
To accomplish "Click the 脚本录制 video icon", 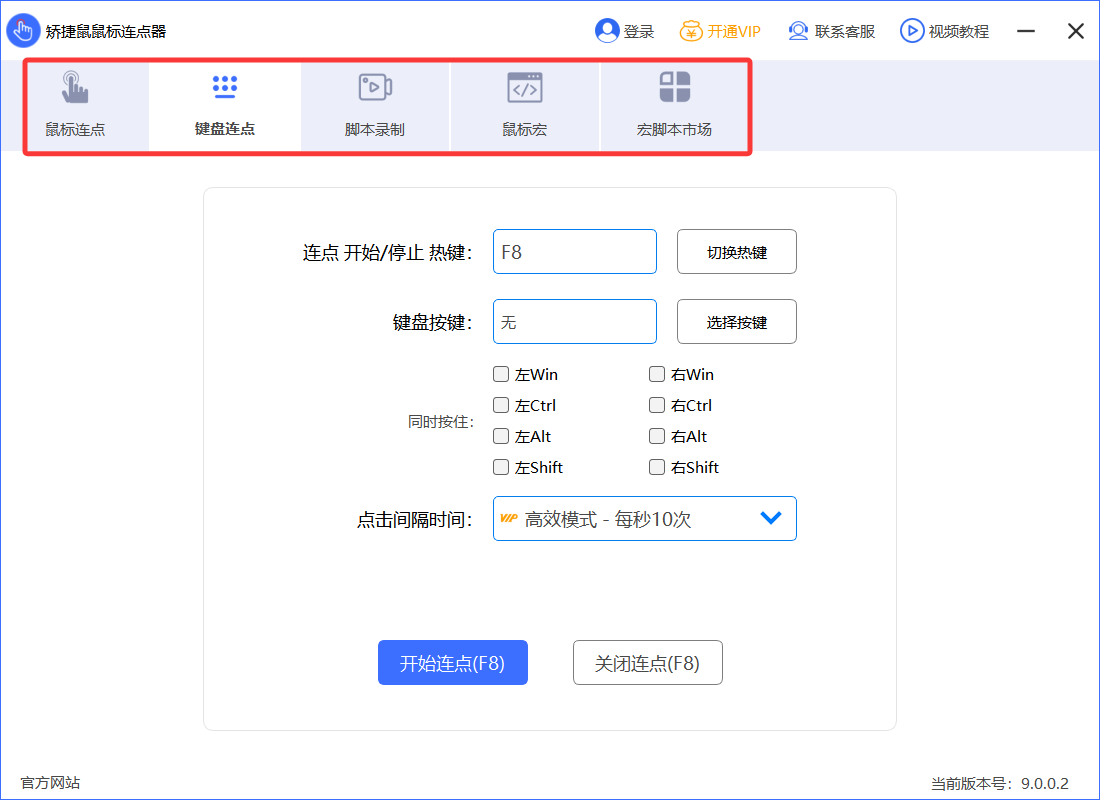I will (x=375, y=87).
